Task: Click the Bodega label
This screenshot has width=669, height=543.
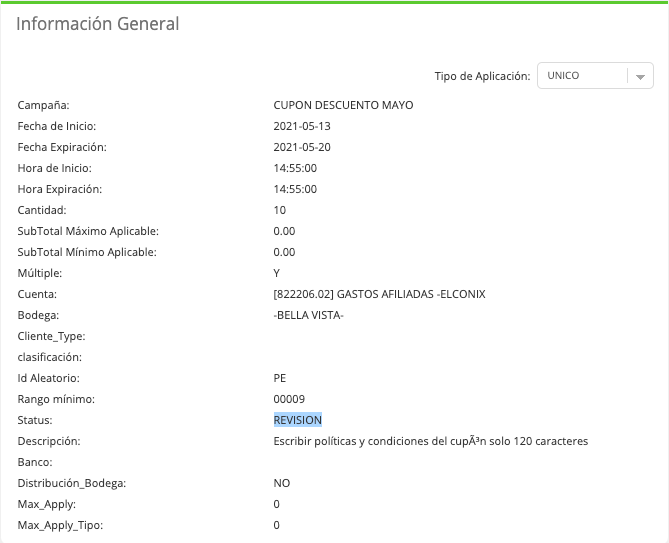Action: [38, 315]
